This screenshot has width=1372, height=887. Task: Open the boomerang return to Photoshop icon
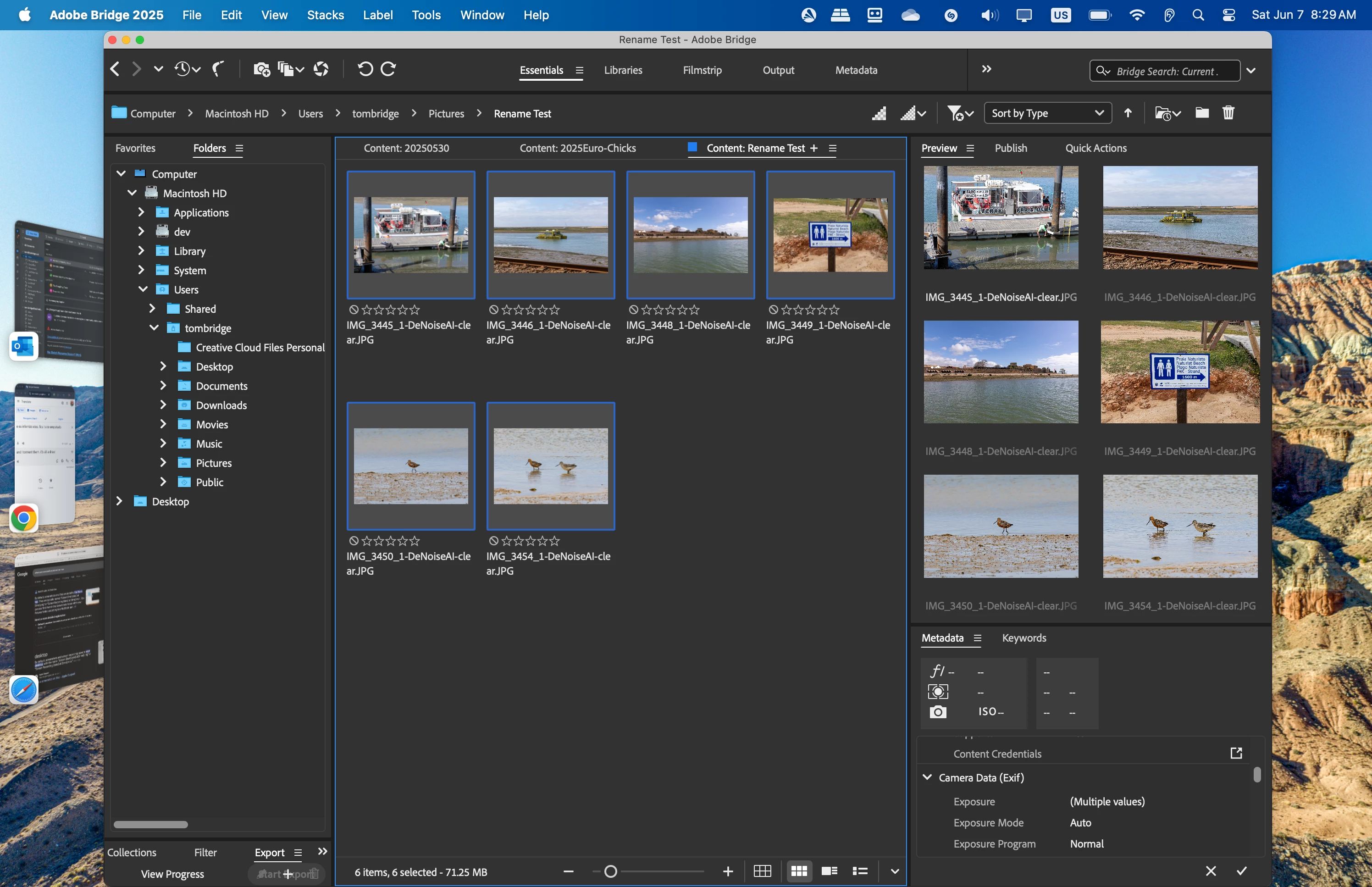tap(218, 70)
